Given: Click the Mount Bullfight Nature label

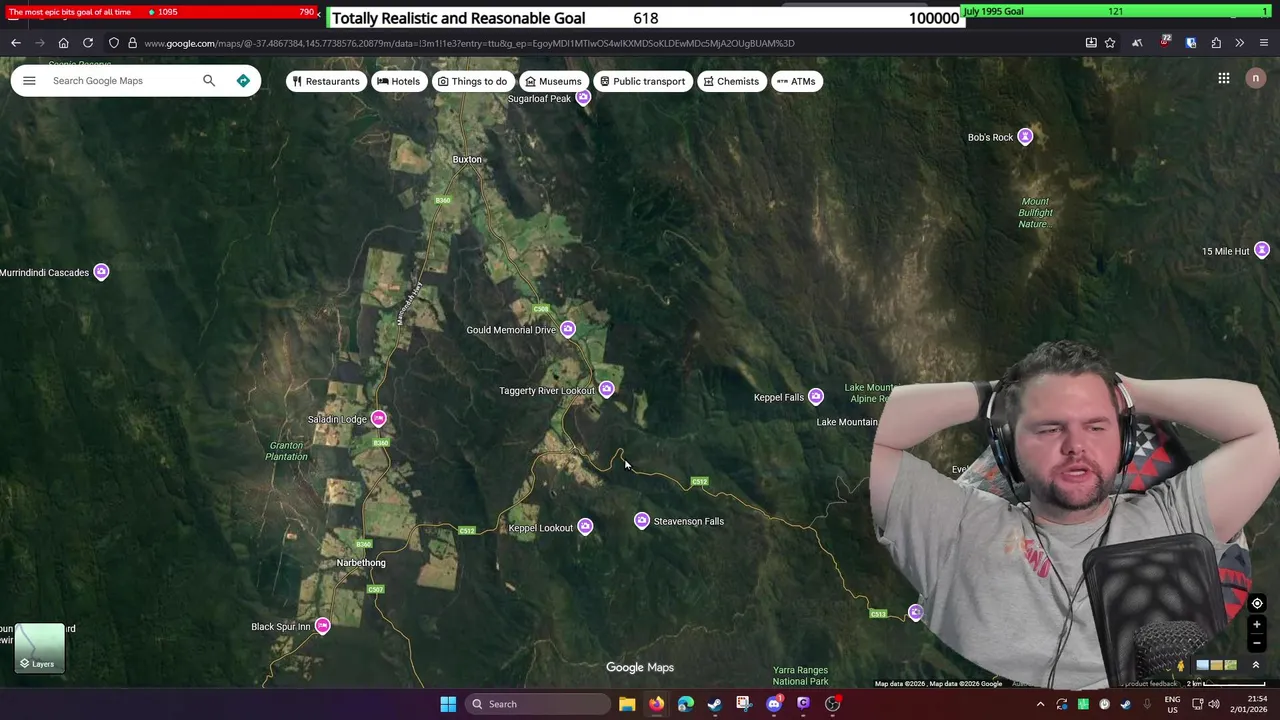Looking at the screenshot, I should pos(1036,212).
